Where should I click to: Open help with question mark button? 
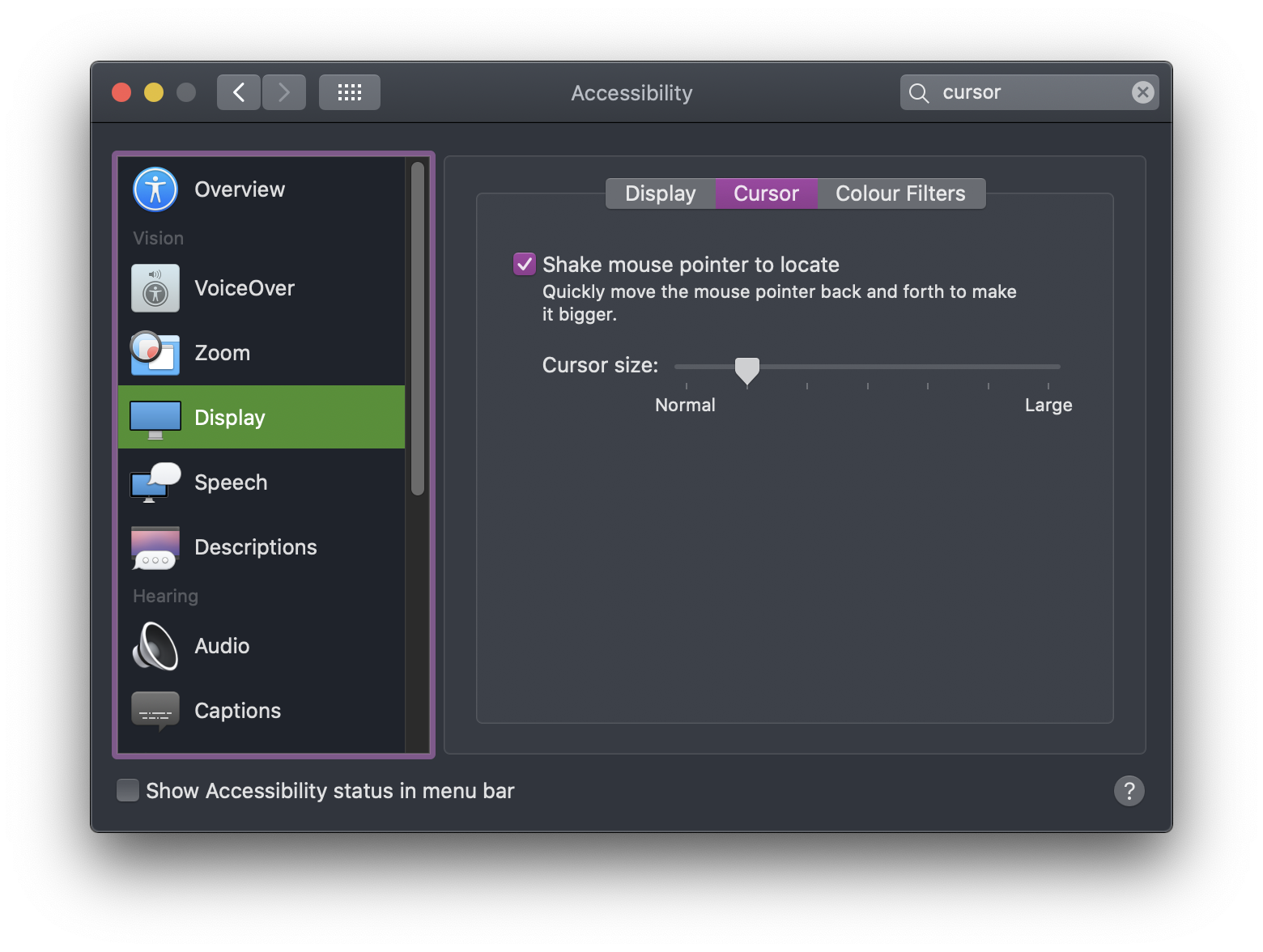(1129, 791)
